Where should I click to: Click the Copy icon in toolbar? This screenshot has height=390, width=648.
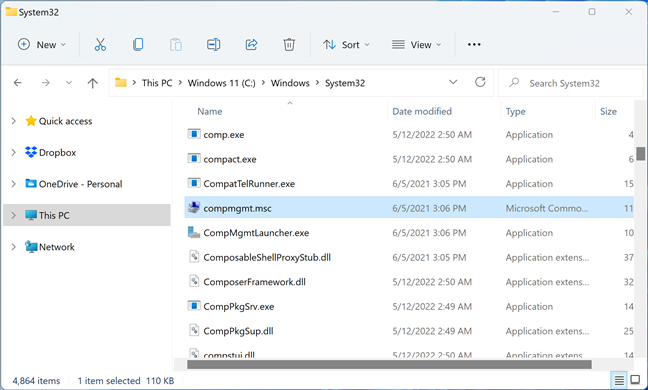click(x=138, y=45)
